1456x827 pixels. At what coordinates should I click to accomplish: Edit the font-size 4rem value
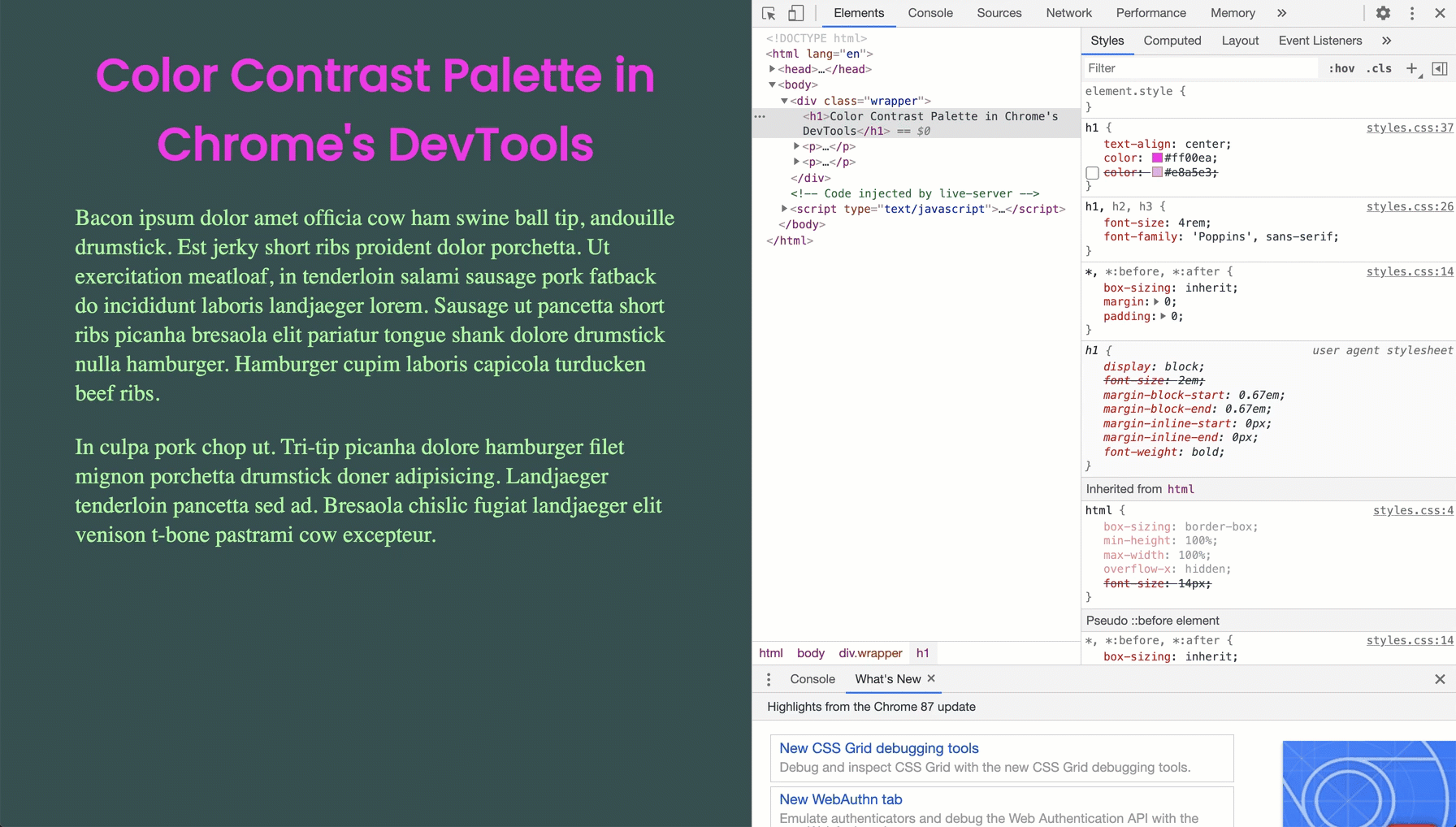1194,223
